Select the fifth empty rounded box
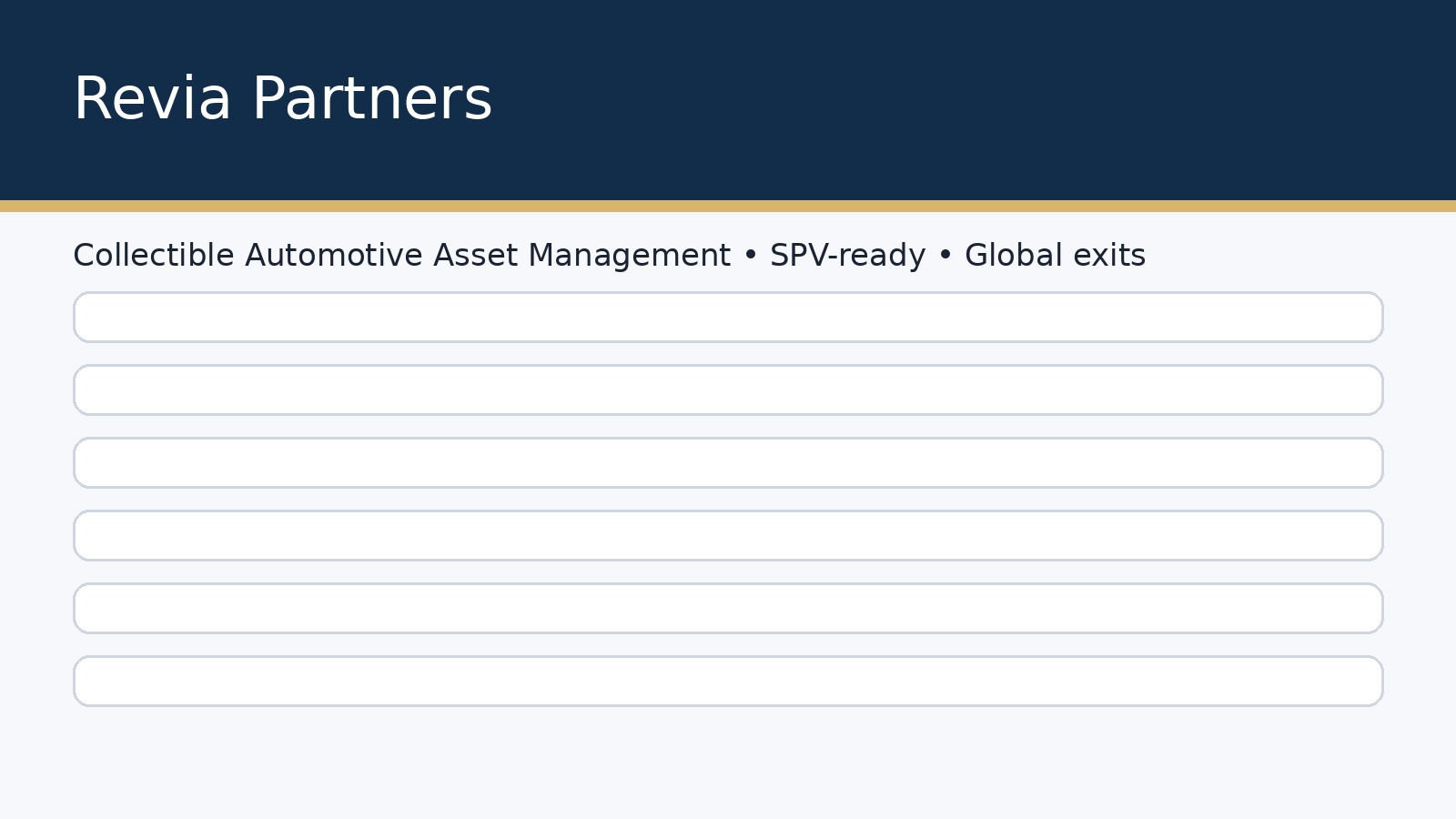Viewport: 1456px width, 819px height. pos(728,609)
